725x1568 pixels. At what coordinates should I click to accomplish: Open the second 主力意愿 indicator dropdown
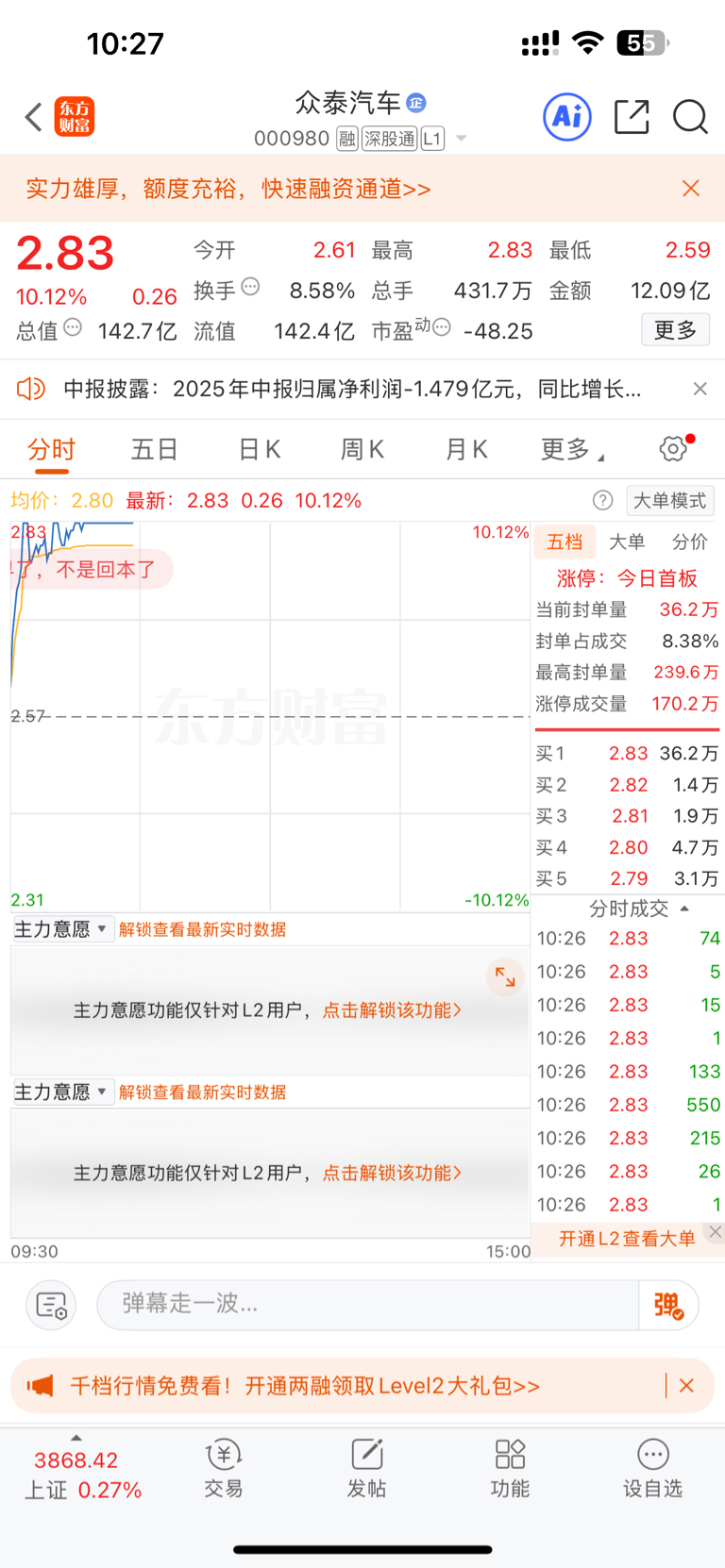coord(63,1092)
